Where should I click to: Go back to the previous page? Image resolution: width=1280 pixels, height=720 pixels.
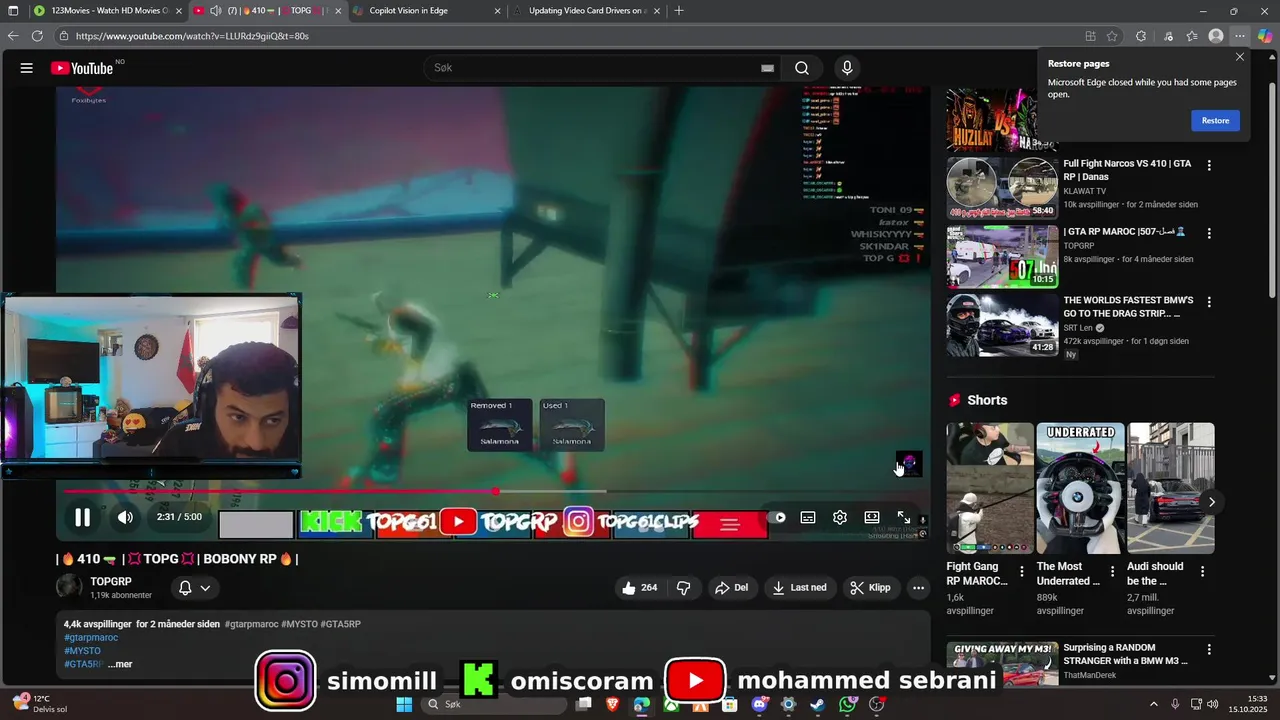[13, 36]
